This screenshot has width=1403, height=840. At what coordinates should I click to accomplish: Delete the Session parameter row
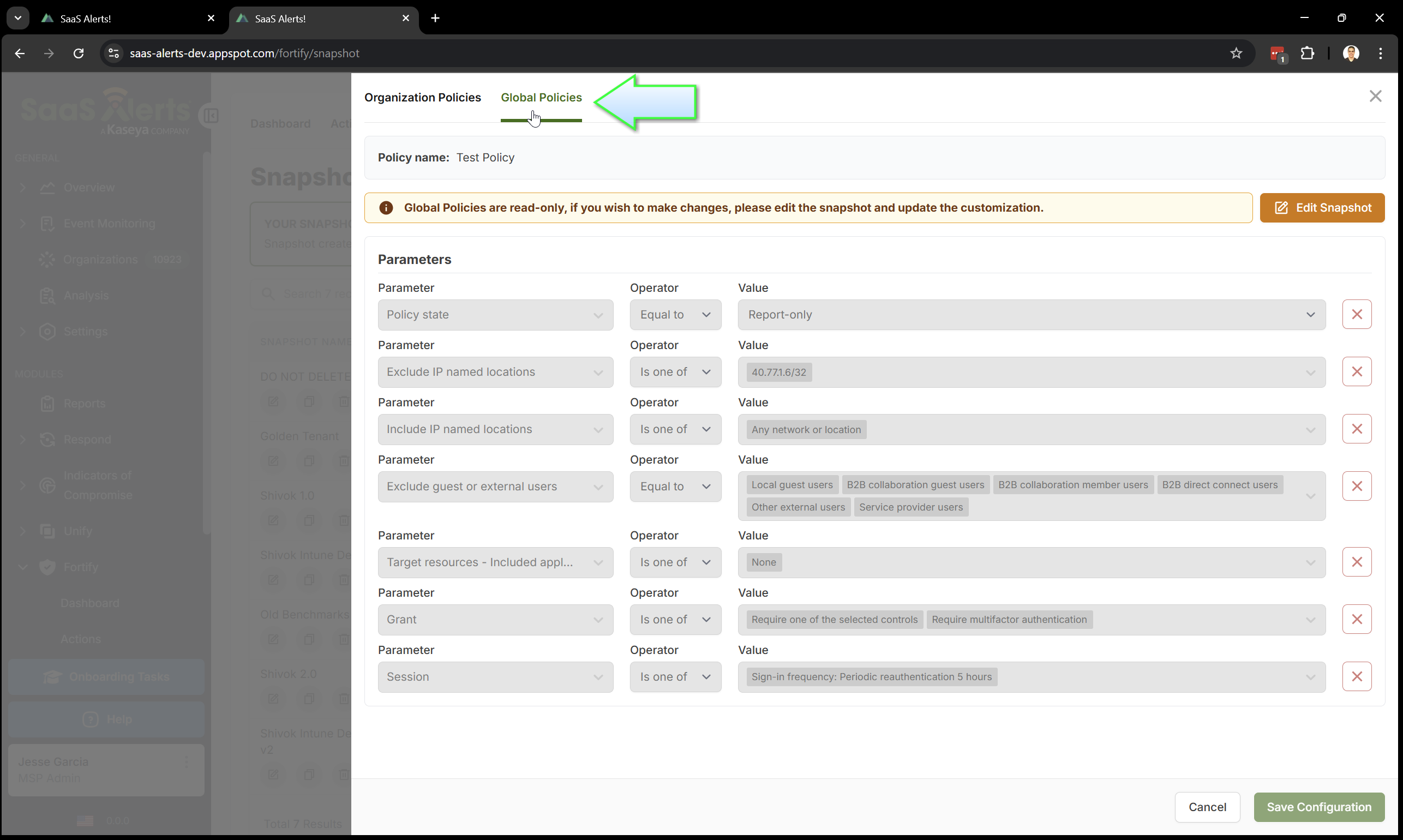coord(1357,676)
